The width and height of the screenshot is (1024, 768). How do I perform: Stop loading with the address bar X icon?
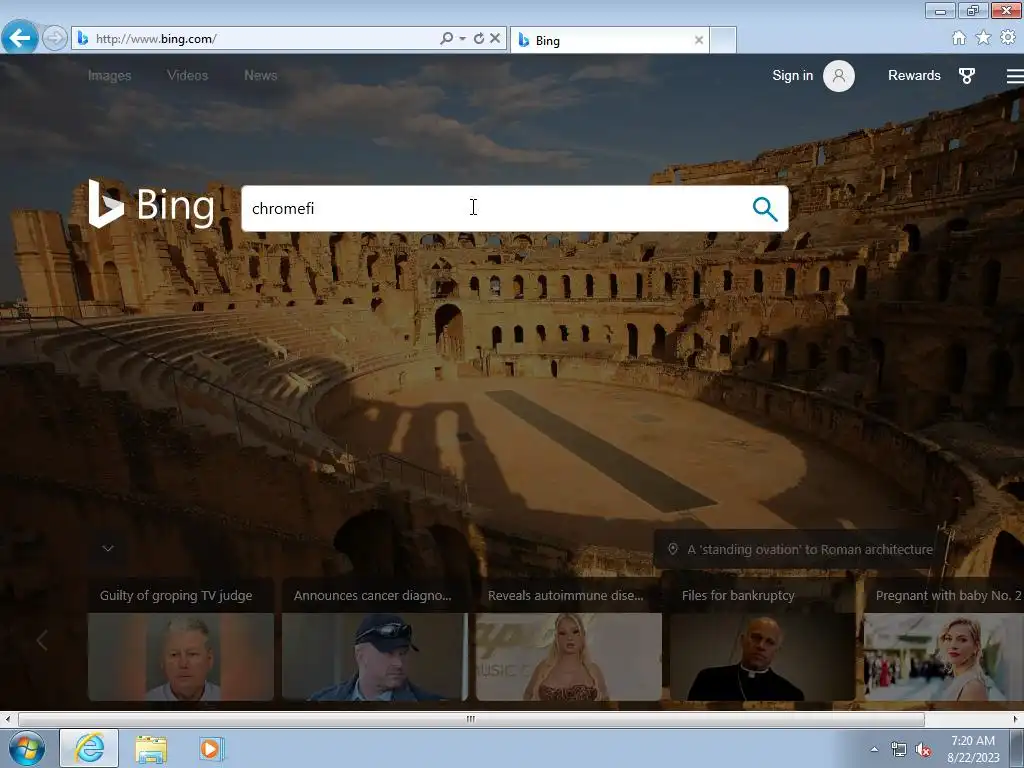pyautogui.click(x=495, y=39)
